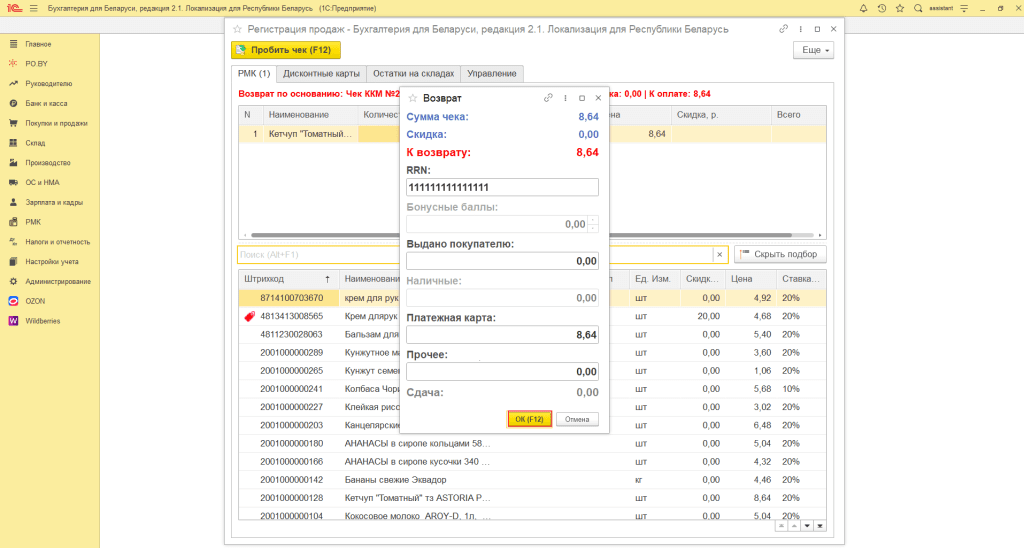Image resolution: width=1024 pixels, height=548 pixels.
Task: Open notifications bell in title bar
Action: [x=863, y=8]
